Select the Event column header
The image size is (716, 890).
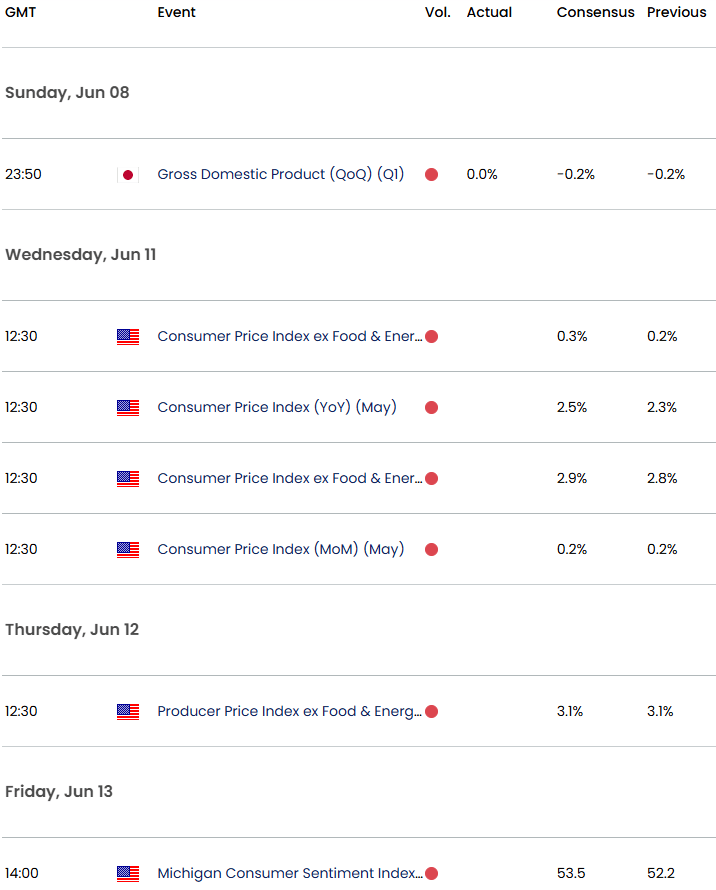175,12
